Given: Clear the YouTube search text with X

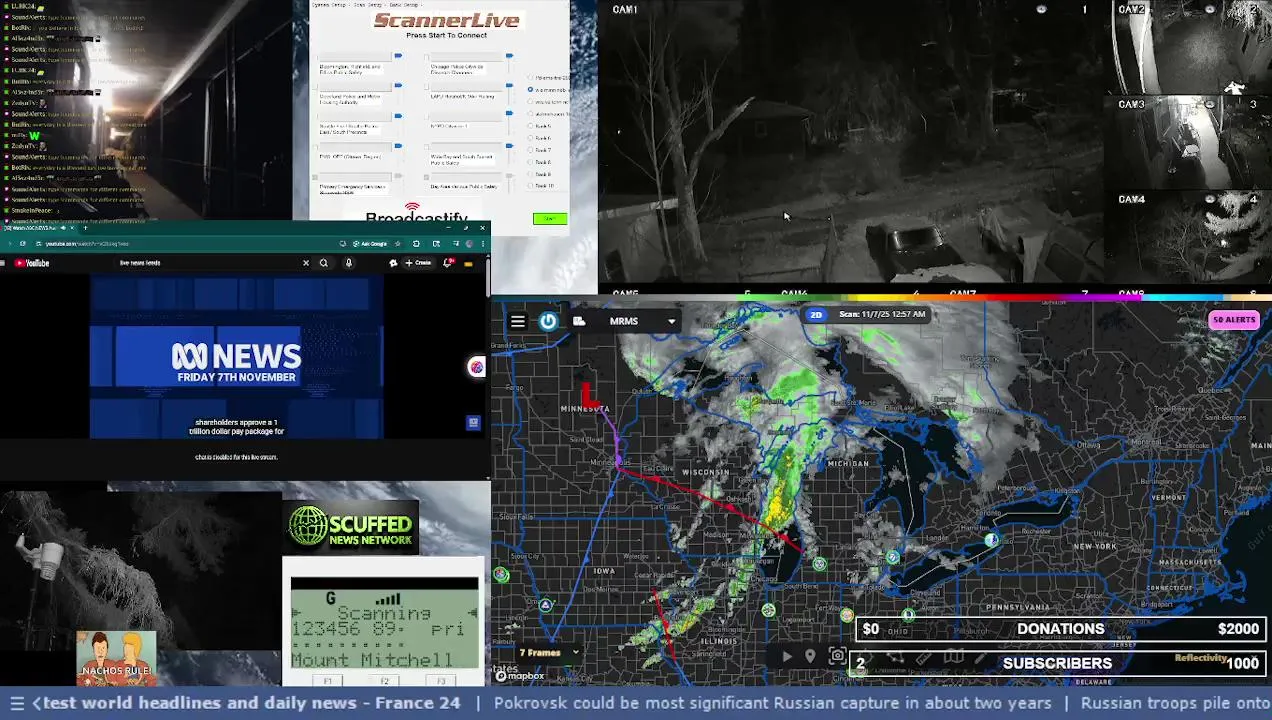Looking at the screenshot, I should (x=306, y=263).
